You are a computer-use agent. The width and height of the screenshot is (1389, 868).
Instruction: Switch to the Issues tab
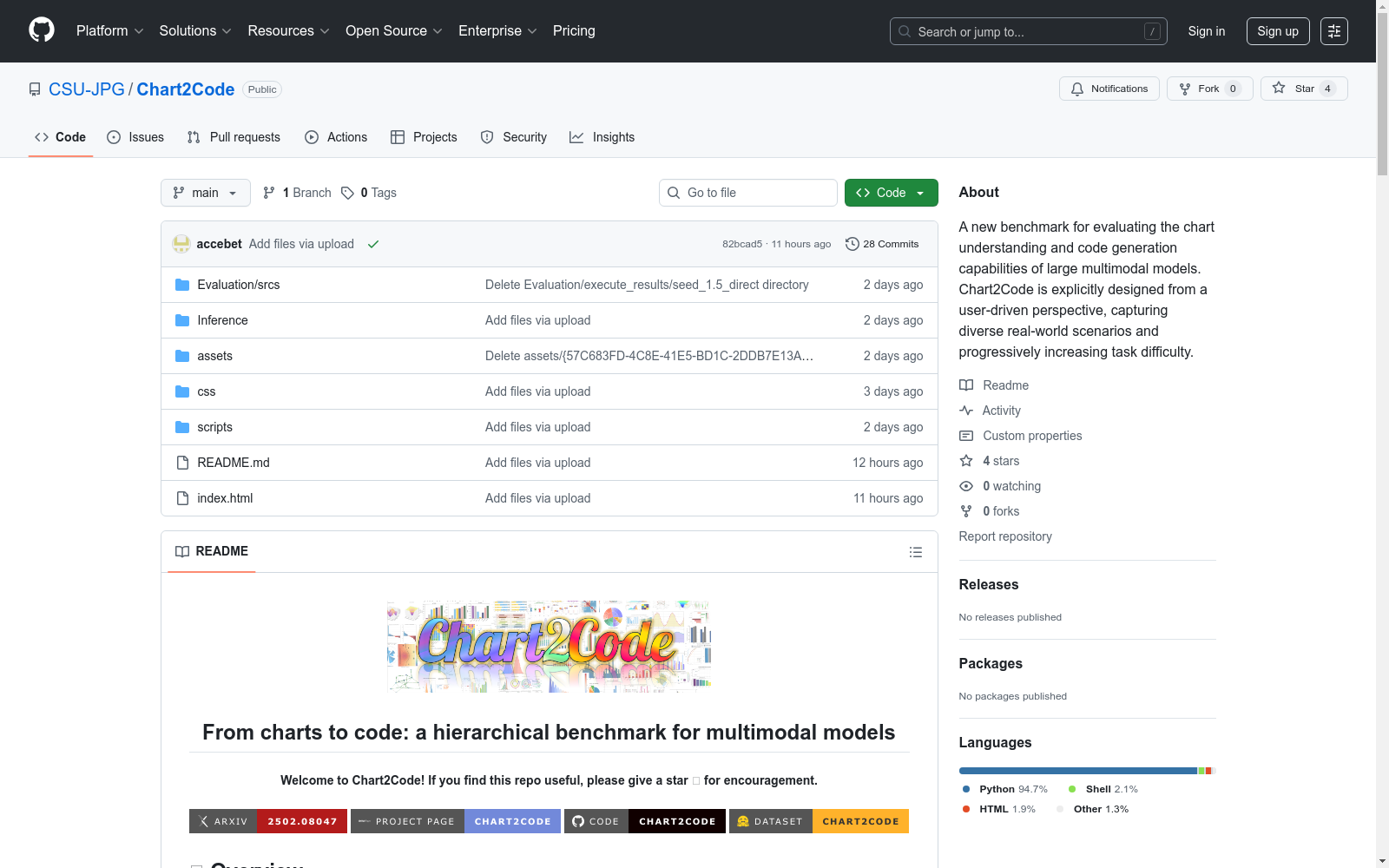pyautogui.click(x=135, y=137)
